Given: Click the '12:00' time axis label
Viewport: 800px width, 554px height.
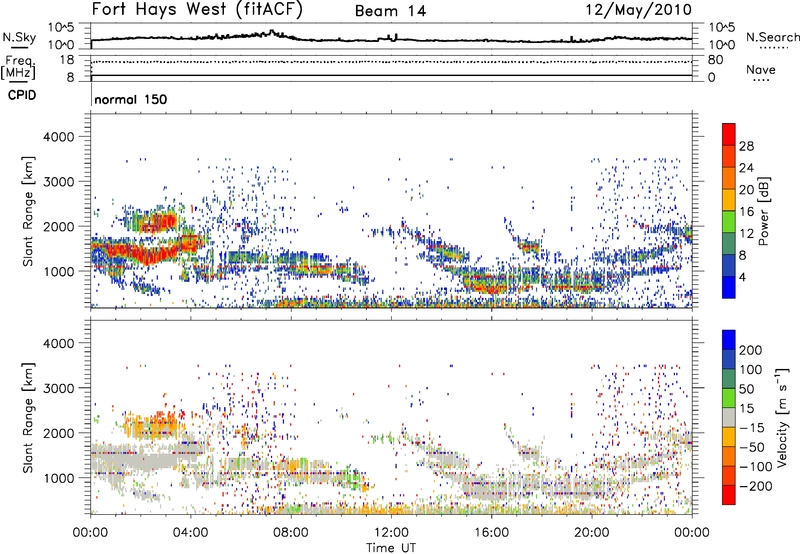Looking at the screenshot, I should [x=391, y=533].
